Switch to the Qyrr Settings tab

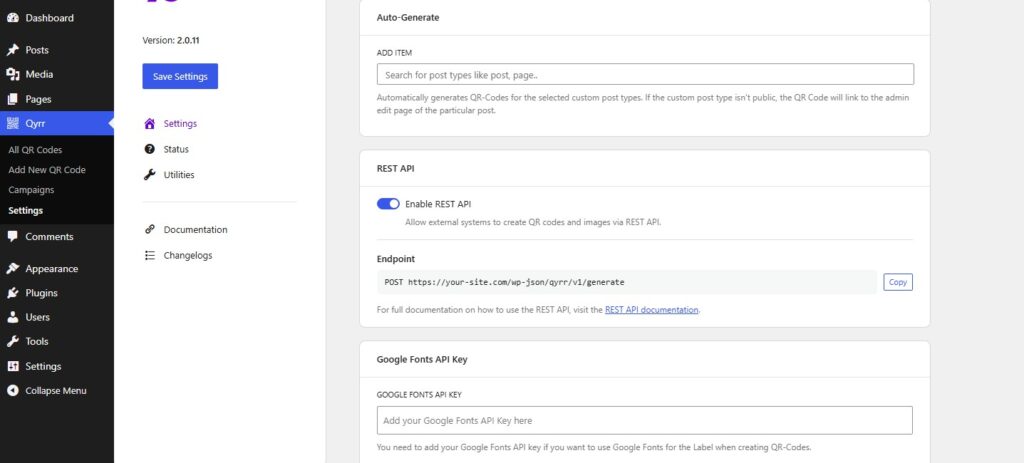coord(180,123)
